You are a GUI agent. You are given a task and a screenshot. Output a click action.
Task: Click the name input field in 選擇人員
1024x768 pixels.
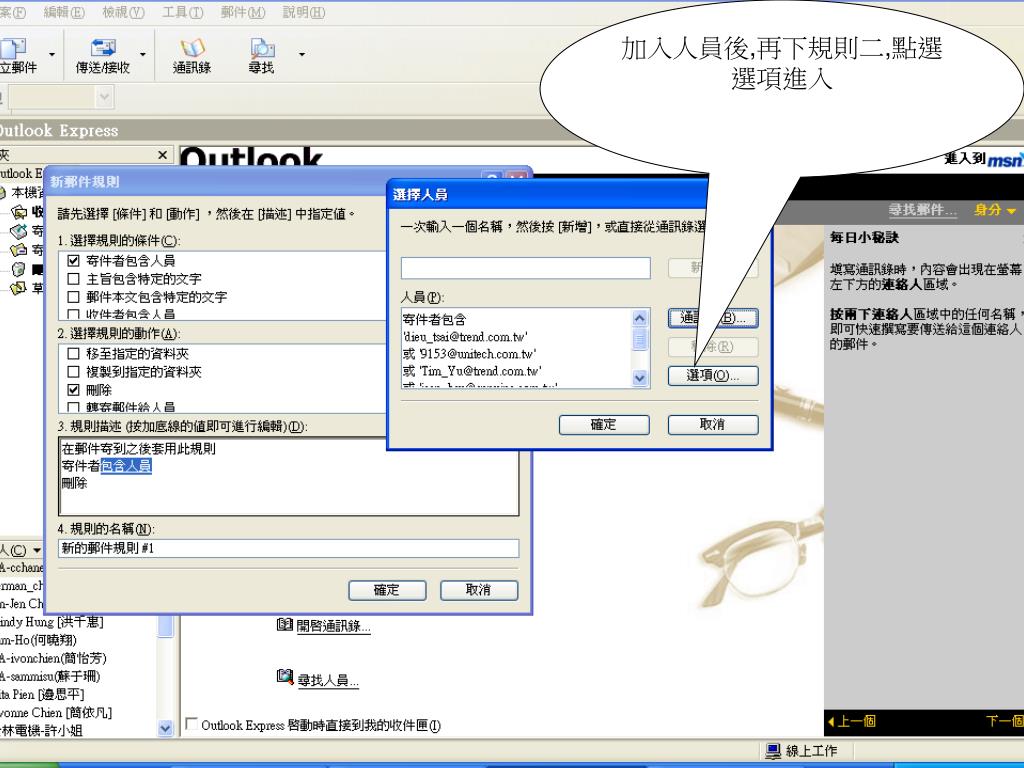pos(526,268)
